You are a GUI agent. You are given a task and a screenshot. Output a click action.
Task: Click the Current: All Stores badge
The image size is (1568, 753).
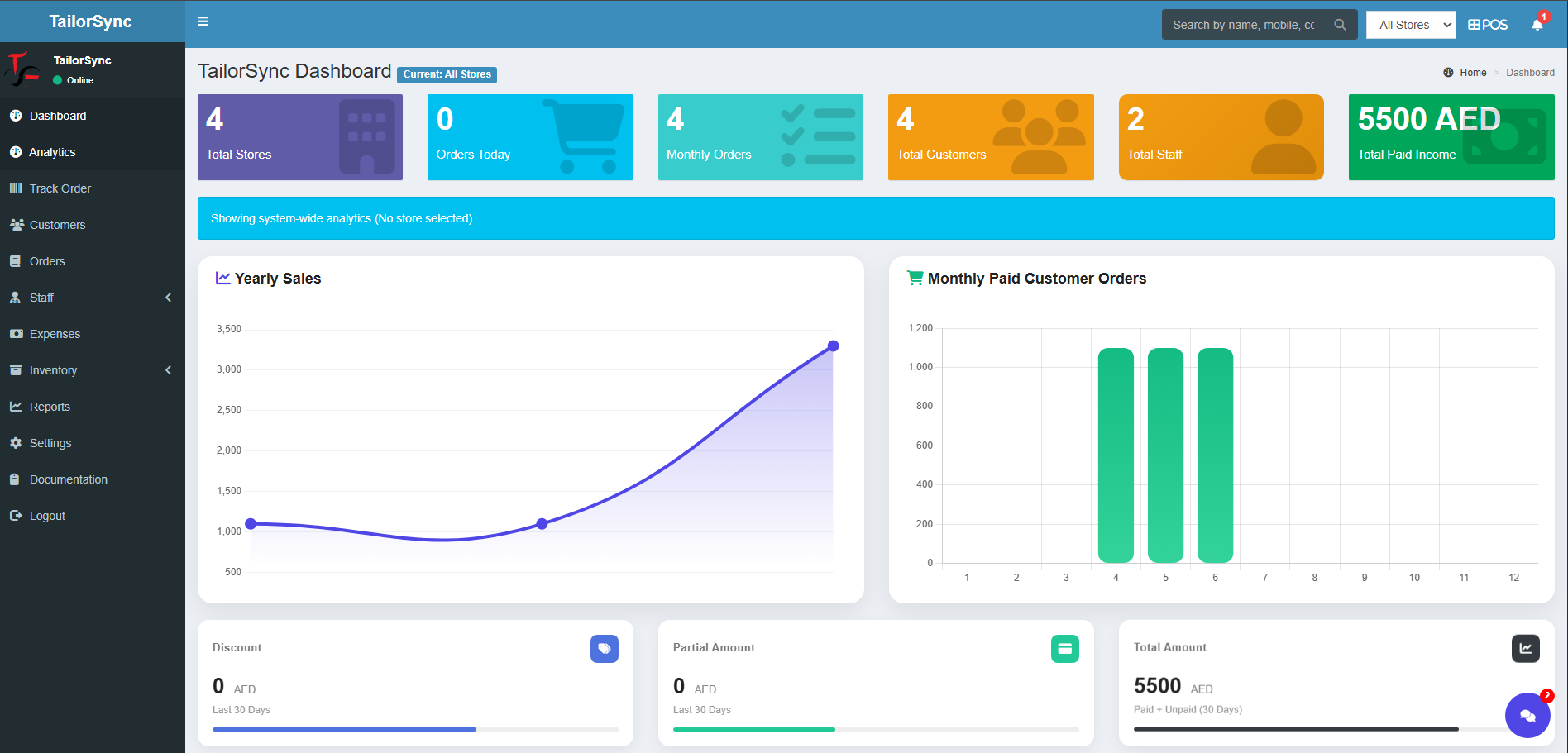click(447, 74)
